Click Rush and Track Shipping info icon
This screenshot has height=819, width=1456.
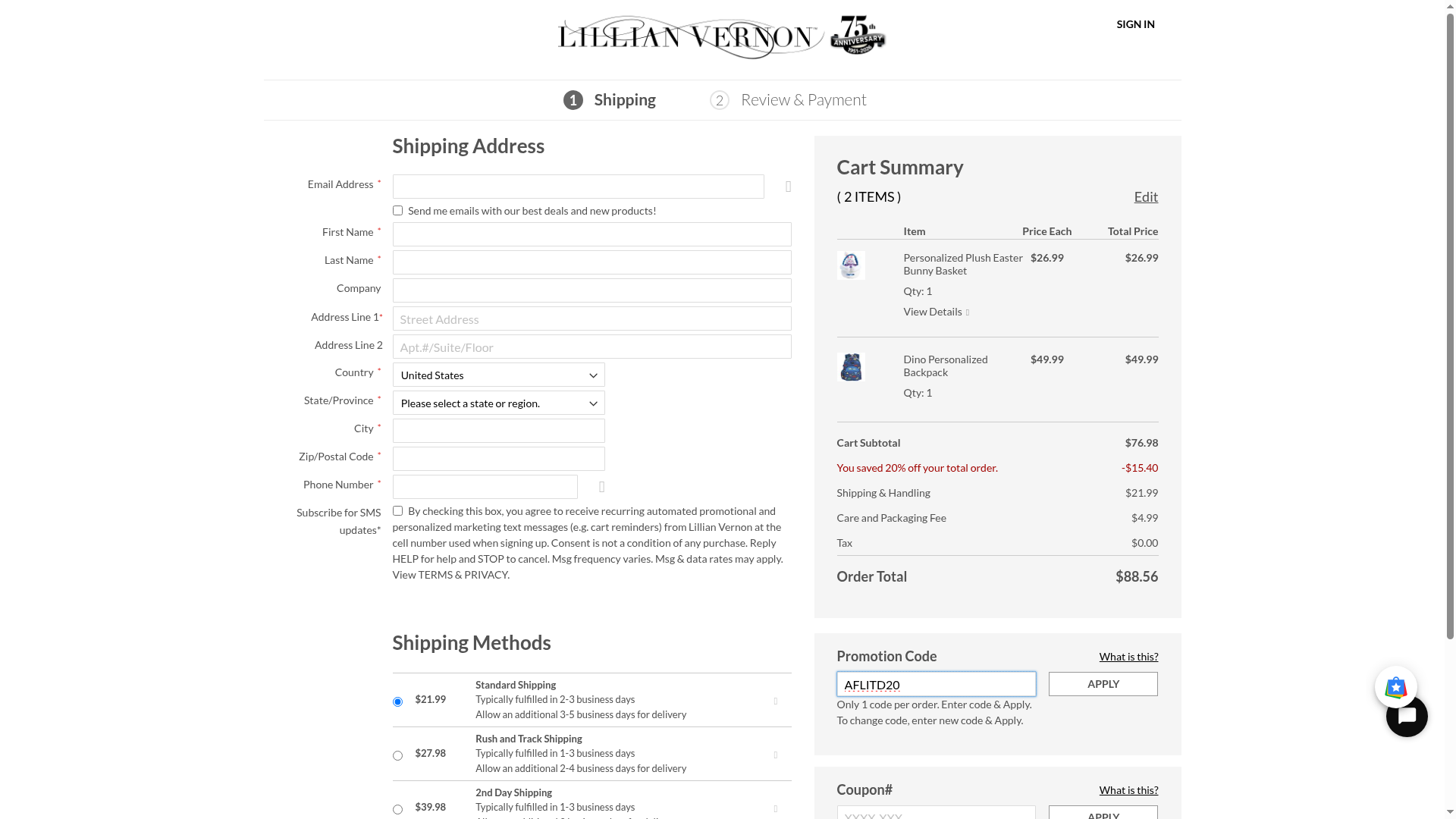coord(775,755)
